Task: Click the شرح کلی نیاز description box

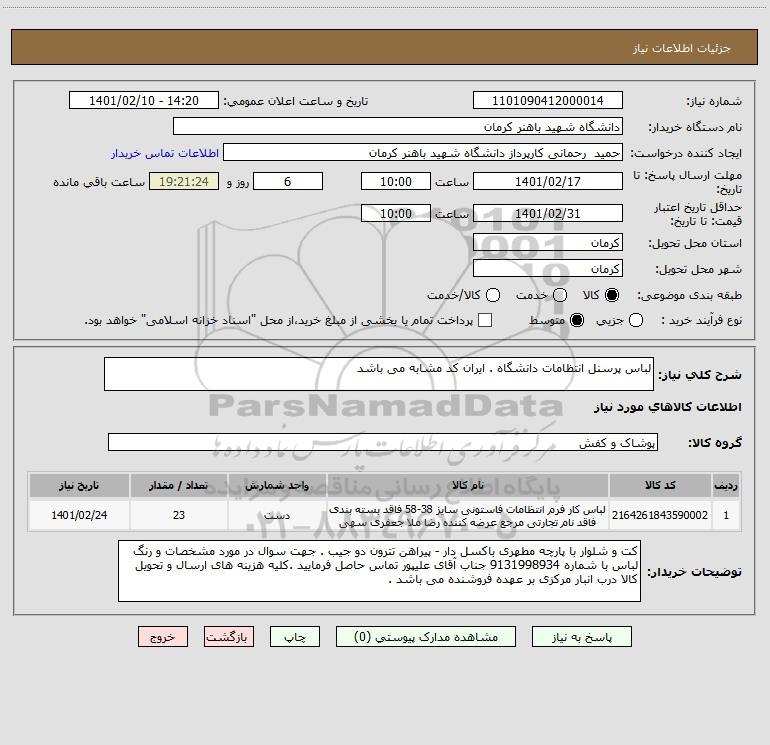Action: coord(379,374)
